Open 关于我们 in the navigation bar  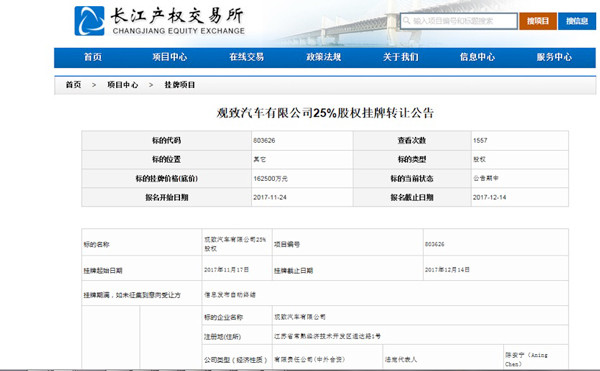click(x=401, y=57)
